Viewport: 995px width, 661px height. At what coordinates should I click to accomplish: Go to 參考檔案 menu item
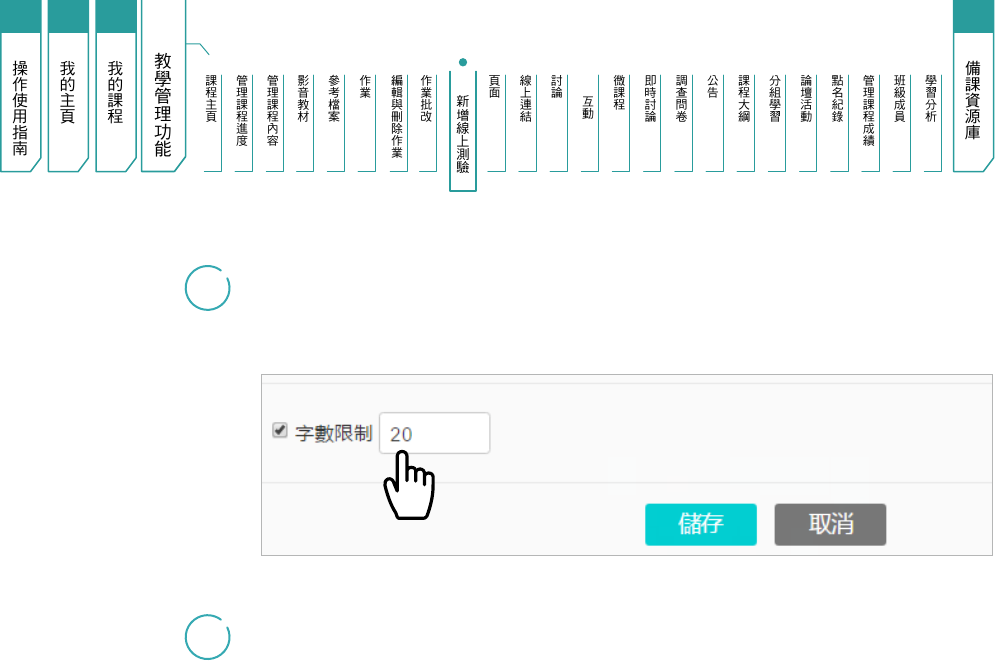pyautogui.click(x=334, y=98)
